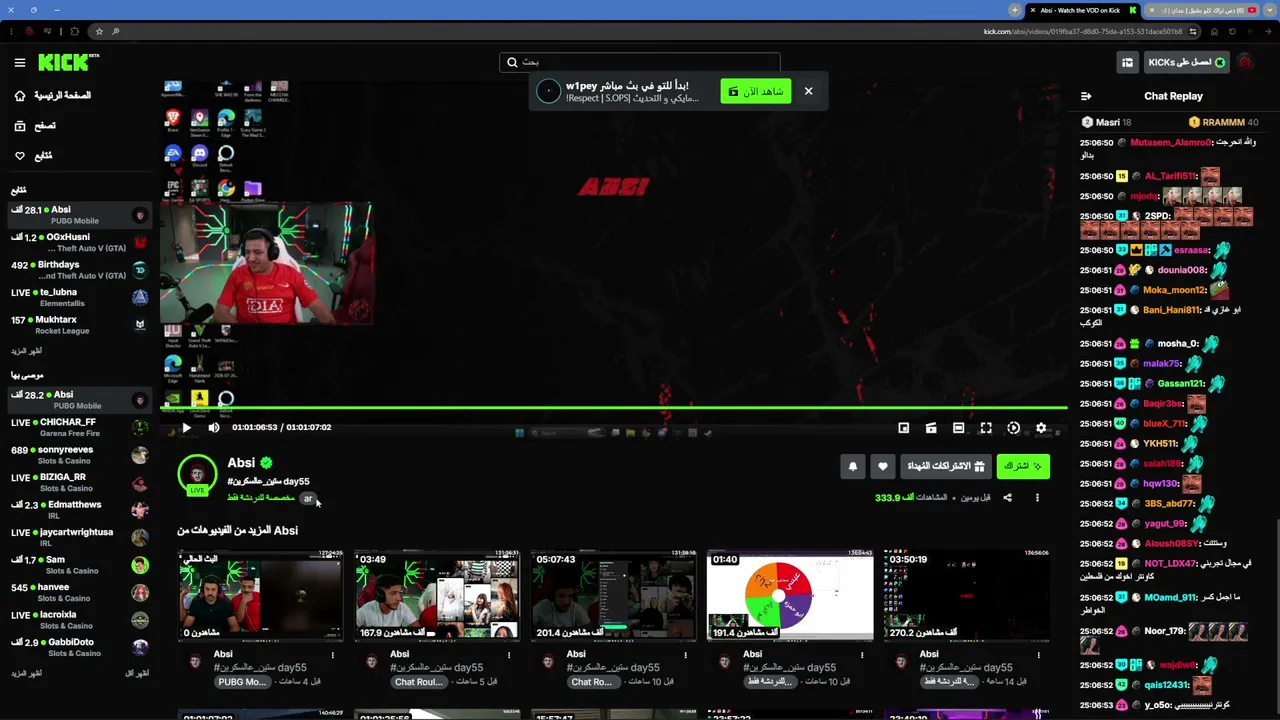Viewport: 1280px width, 720px height.
Task: Toggle theater mode on the player
Action: [x=958, y=428]
